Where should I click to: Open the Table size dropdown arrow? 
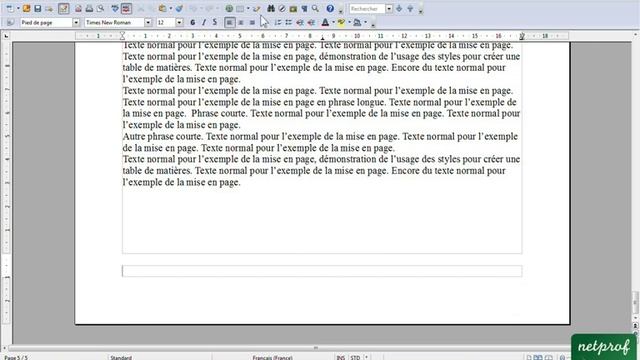pos(248,9)
